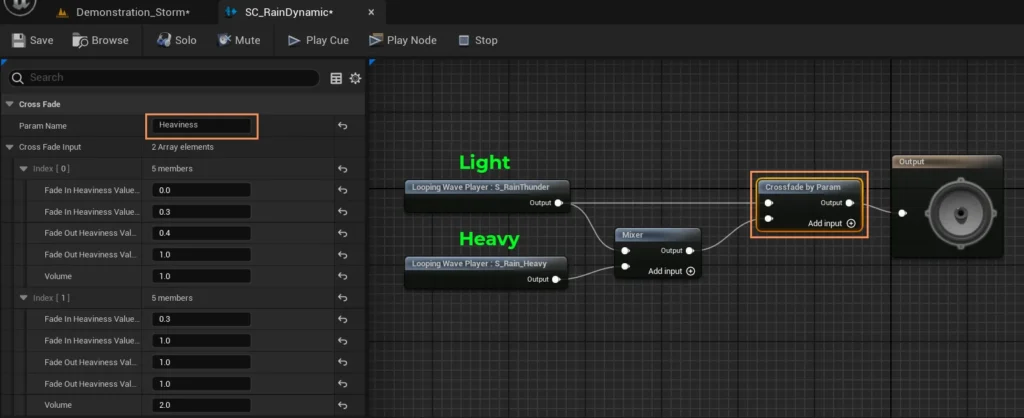Click Add input on Crossfade by Param

pos(850,223)
